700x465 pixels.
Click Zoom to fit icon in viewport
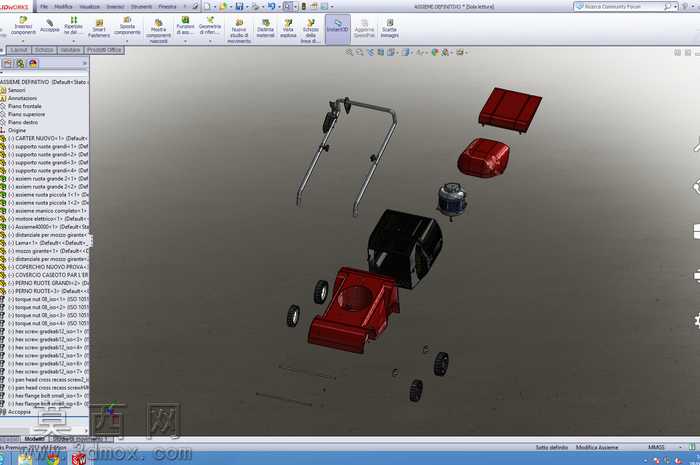[349, 52]
